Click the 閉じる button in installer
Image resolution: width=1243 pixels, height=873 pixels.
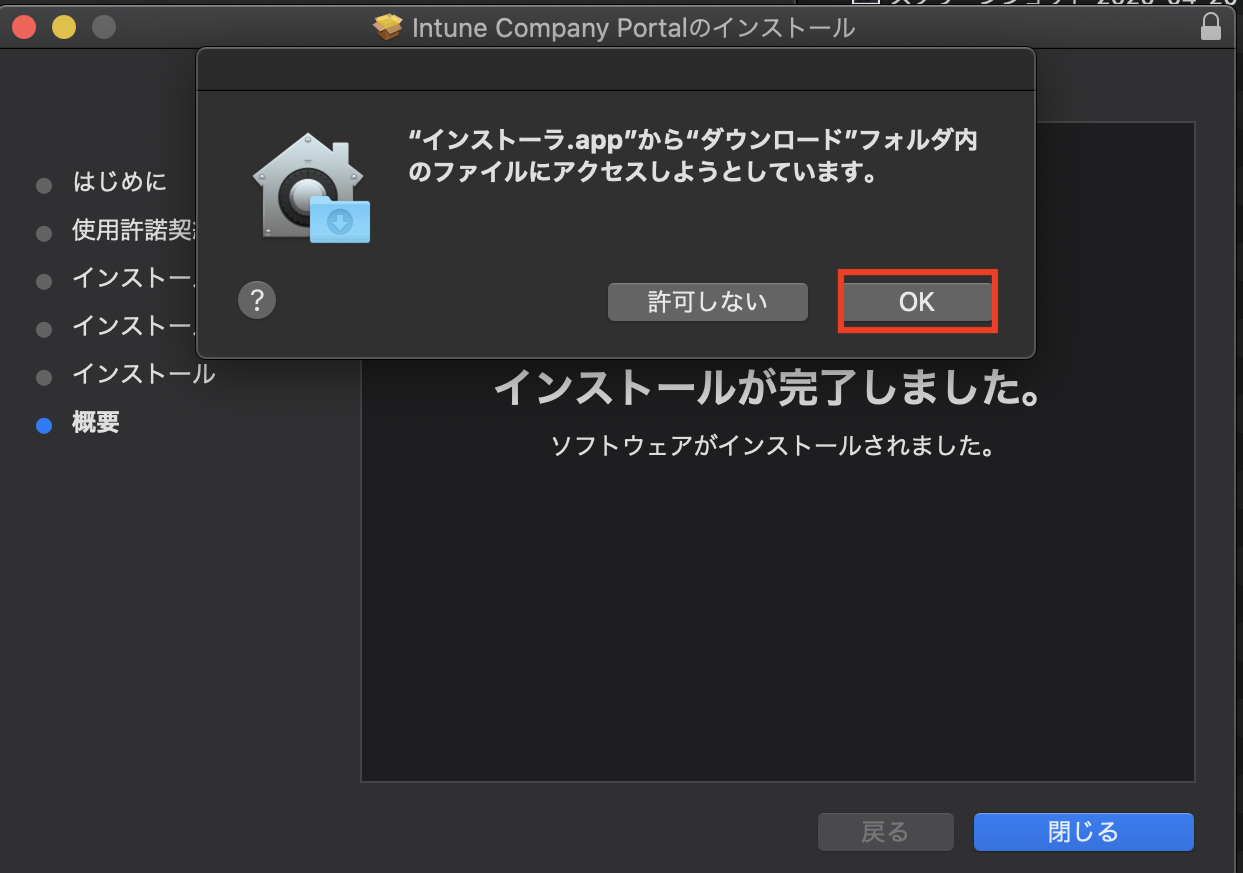[x=1083, y=831]
